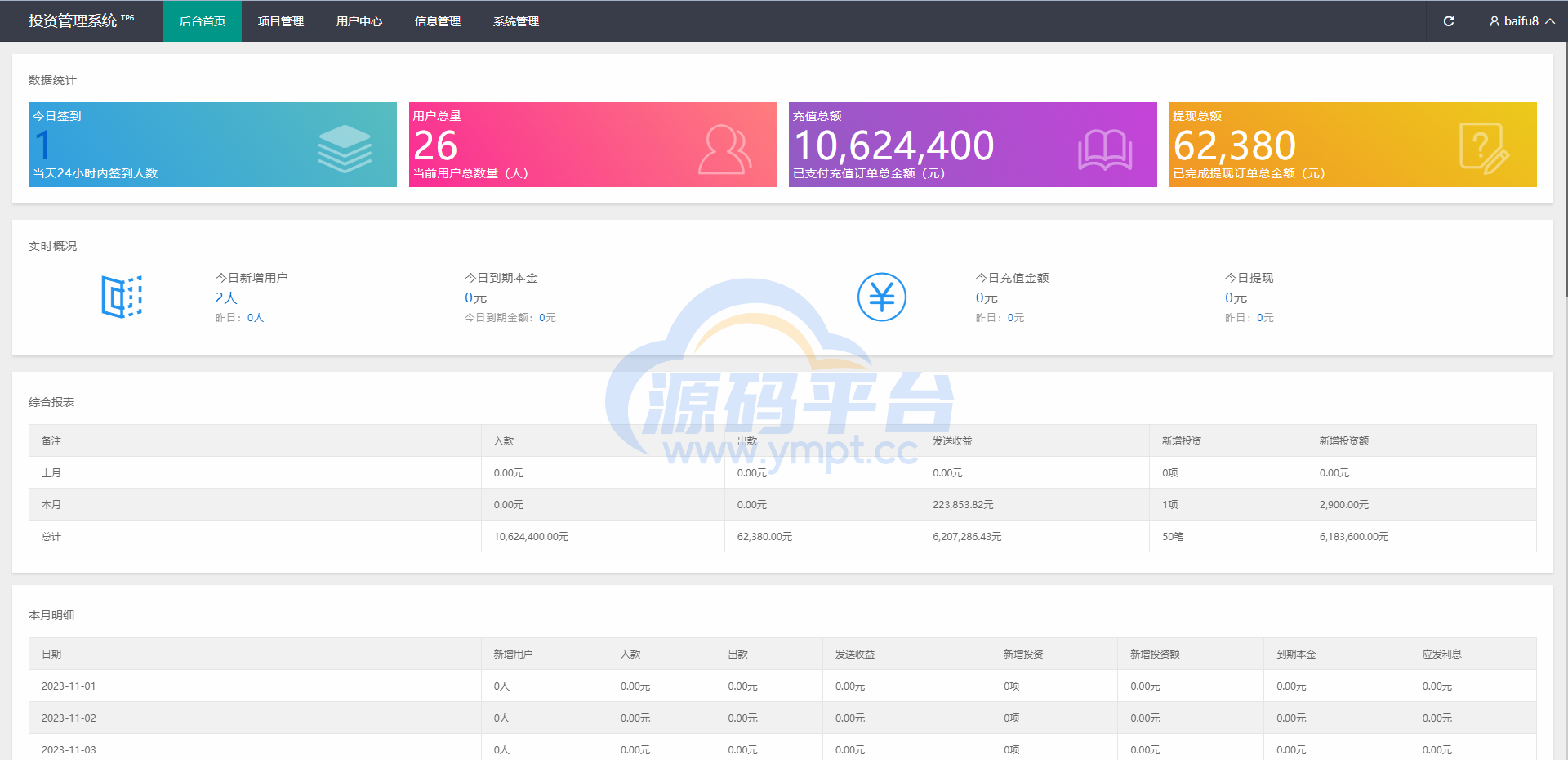1568x760 pixels.
Task: Open the 用户中心 menu
Action: (x=359, y=21)
